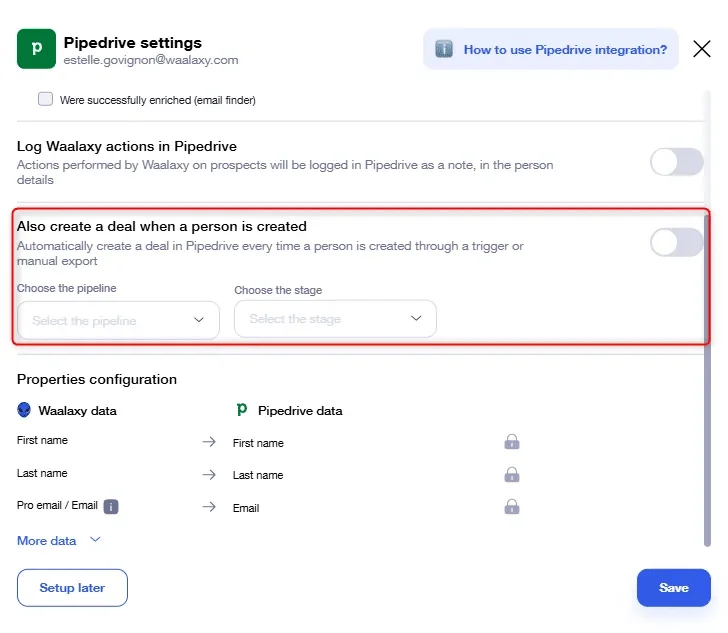Click the Pipedrive data green P icon
Viewport: 728px width, 633px height.
click(x=242, y=410)
